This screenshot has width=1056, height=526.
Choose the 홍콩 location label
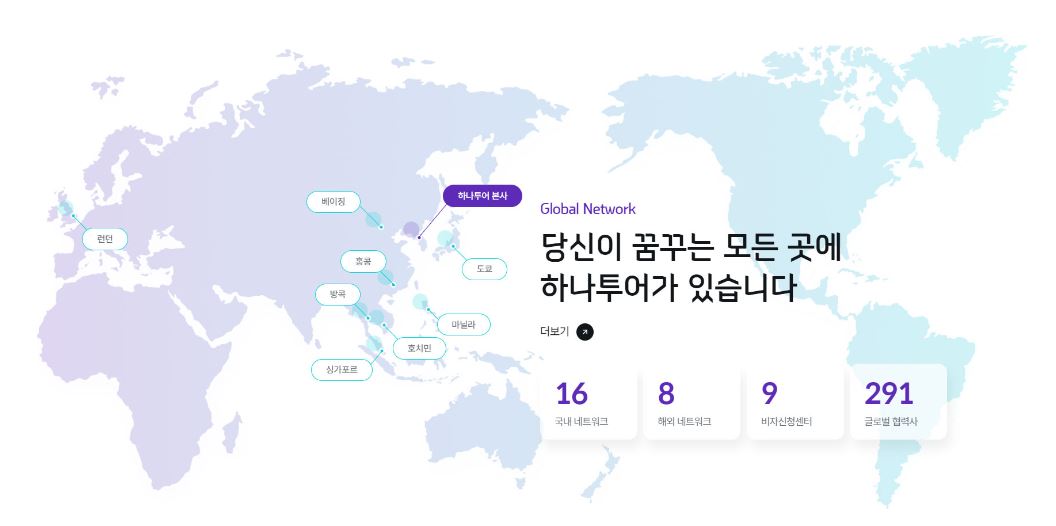pyautogui.click(x=364, y=261)
